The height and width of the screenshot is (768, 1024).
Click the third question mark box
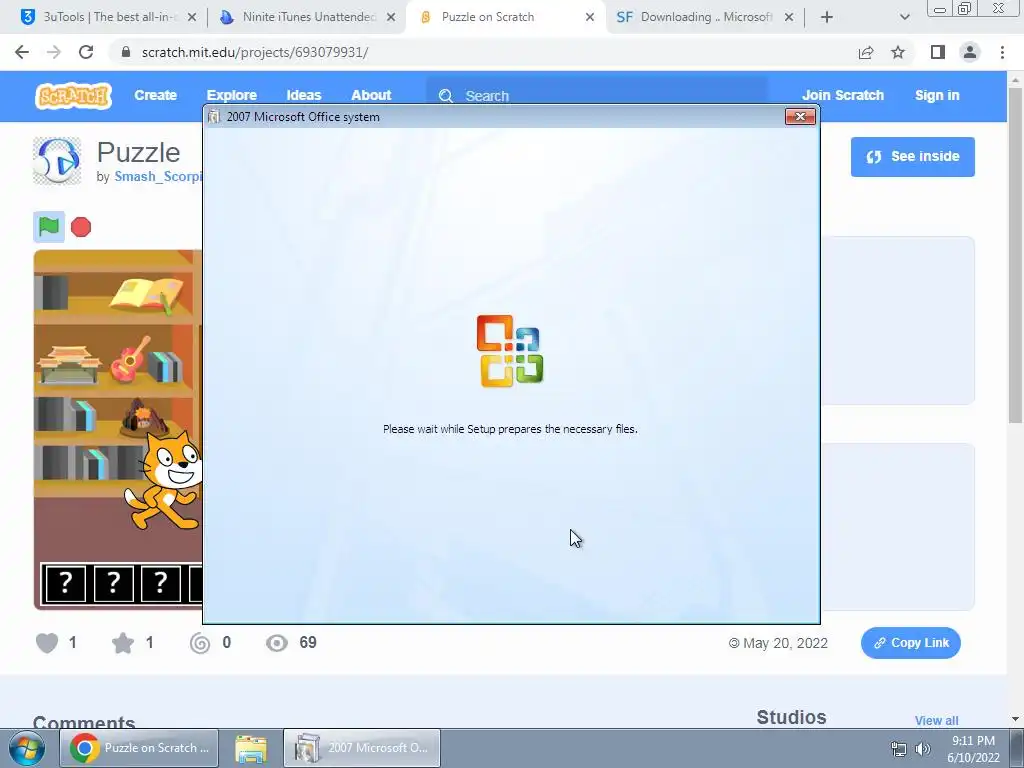[160, 583]
